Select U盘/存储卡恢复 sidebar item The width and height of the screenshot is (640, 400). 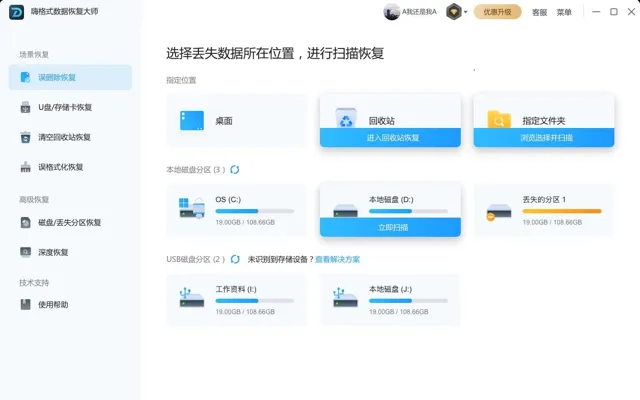point(70,107)
